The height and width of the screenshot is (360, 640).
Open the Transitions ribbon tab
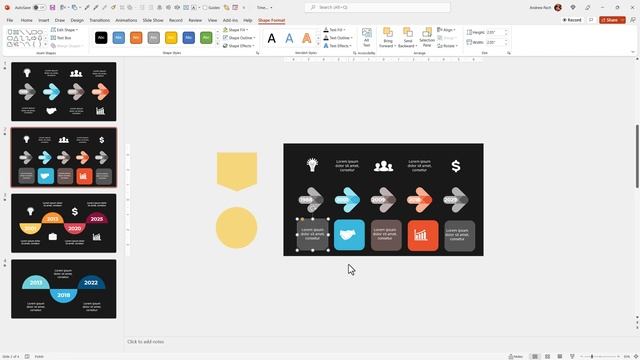100,20
